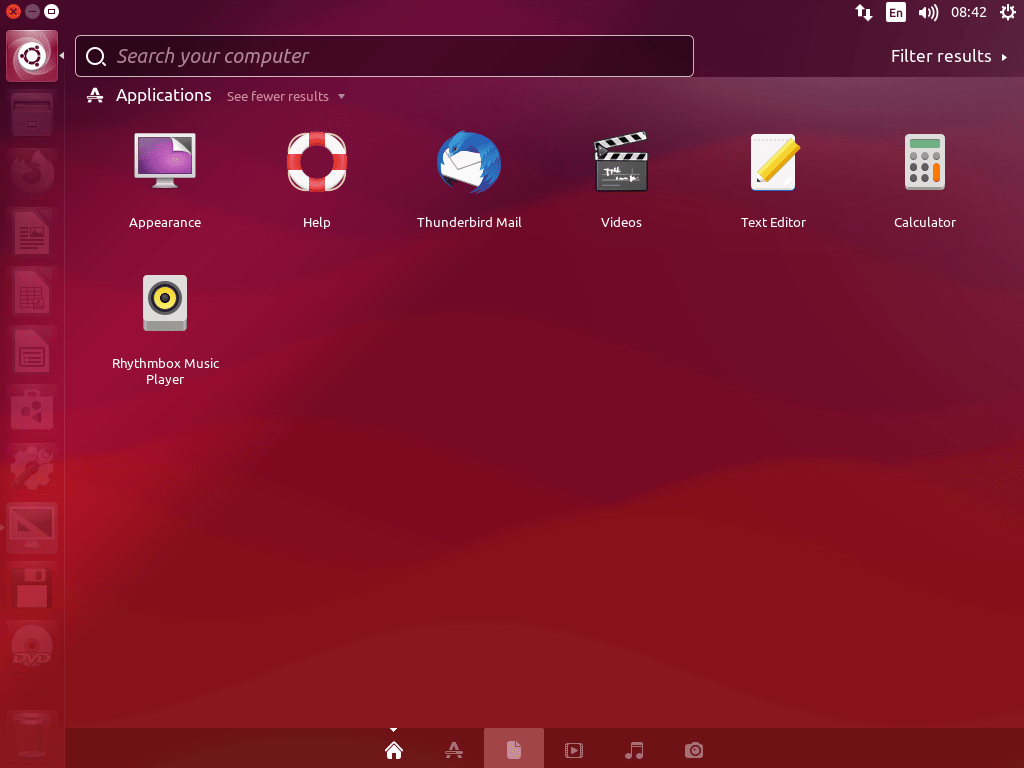Open the keyboard layout indicator menu
1024x768 pixels.
pos(895,12)
